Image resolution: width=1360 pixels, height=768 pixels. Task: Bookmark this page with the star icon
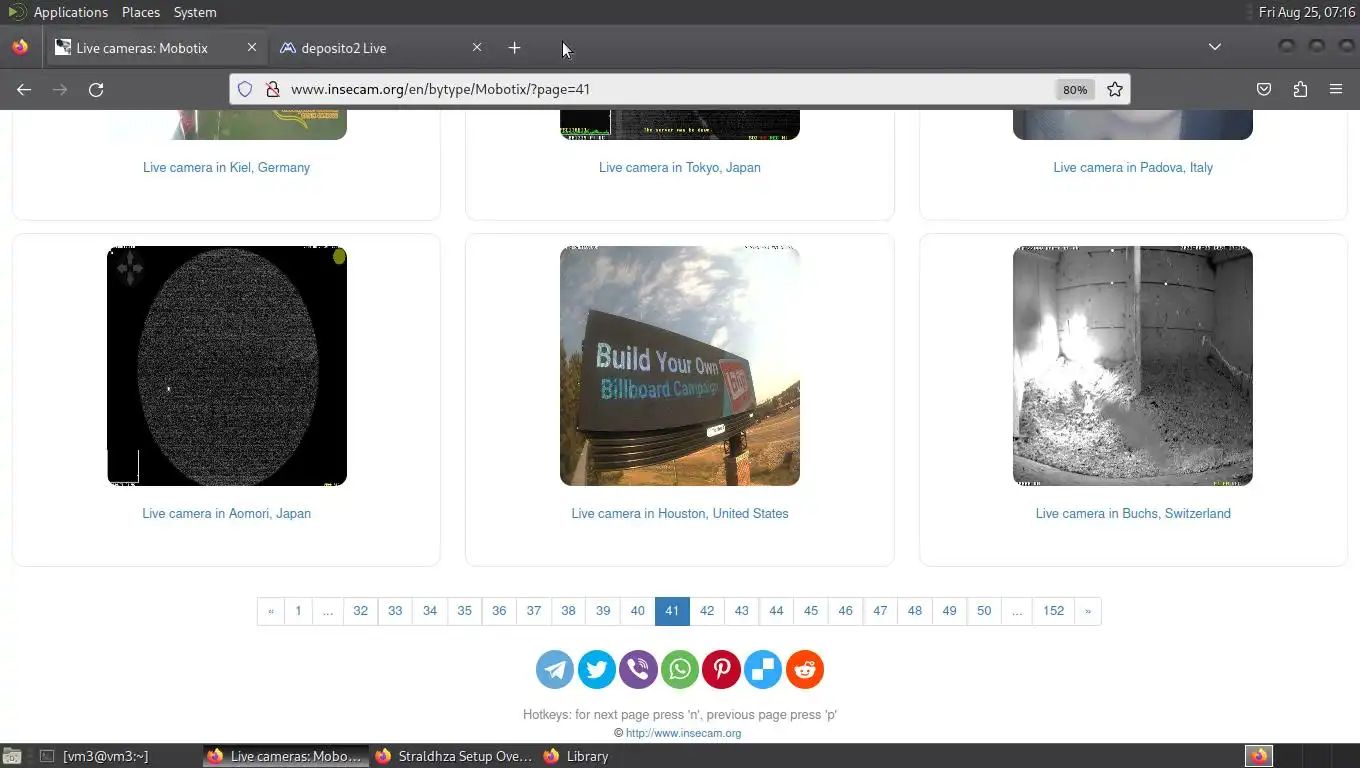coord(1115,89)
